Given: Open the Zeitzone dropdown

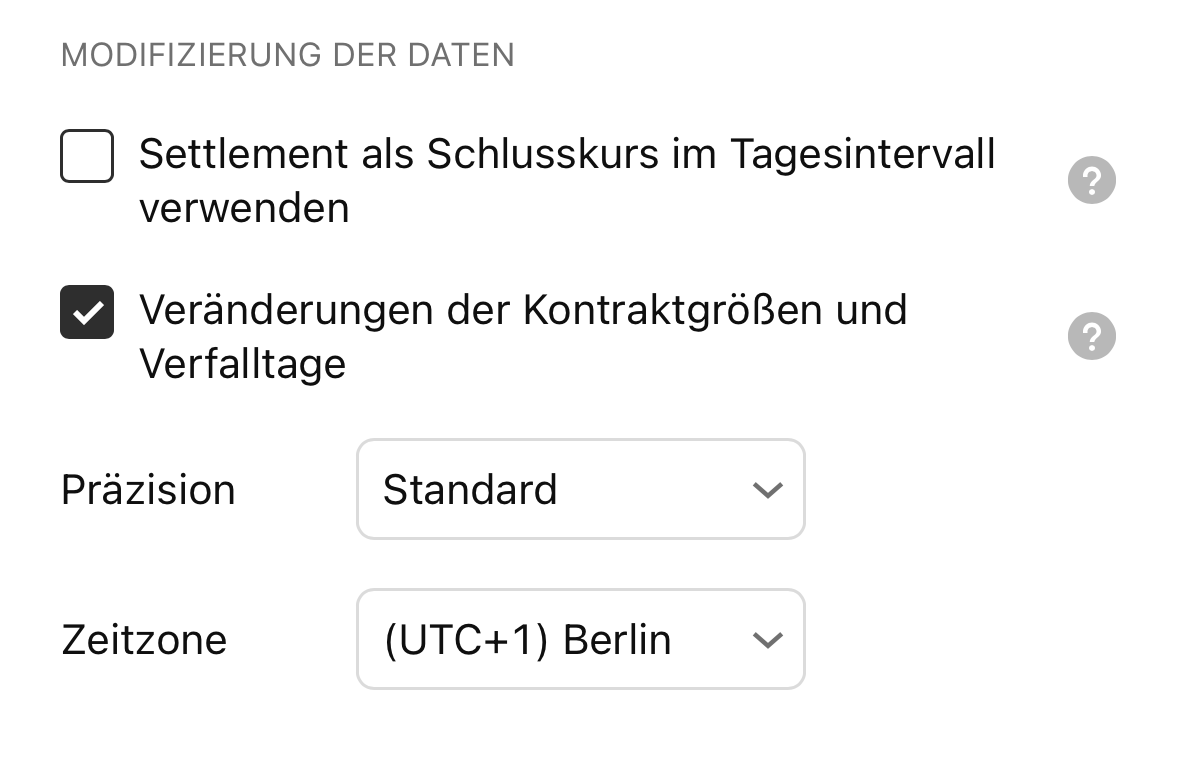Looking at the screenshot, I should click(x=580, y=639).
